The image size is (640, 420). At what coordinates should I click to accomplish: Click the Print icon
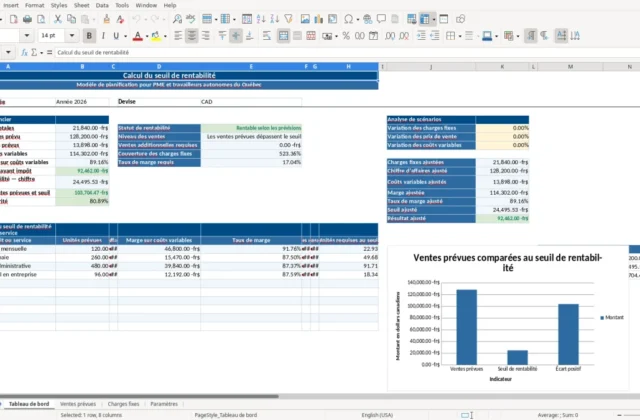(x=27, y=19)
